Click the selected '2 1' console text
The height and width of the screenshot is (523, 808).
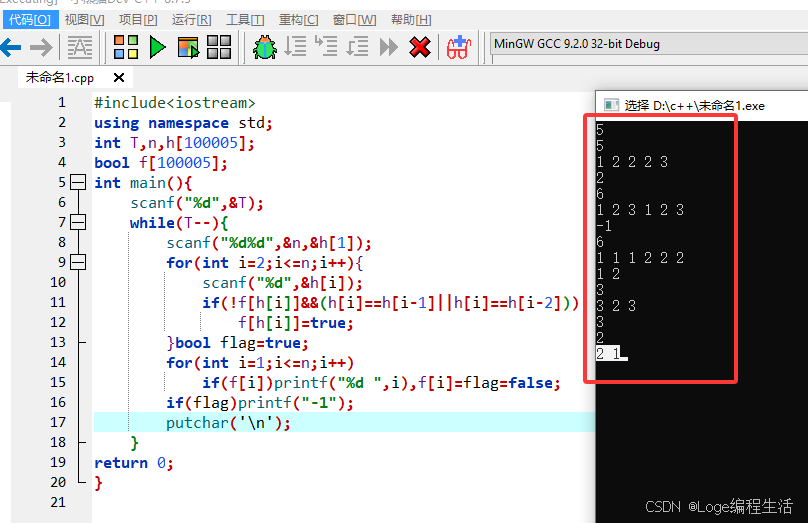coord(609,353)
